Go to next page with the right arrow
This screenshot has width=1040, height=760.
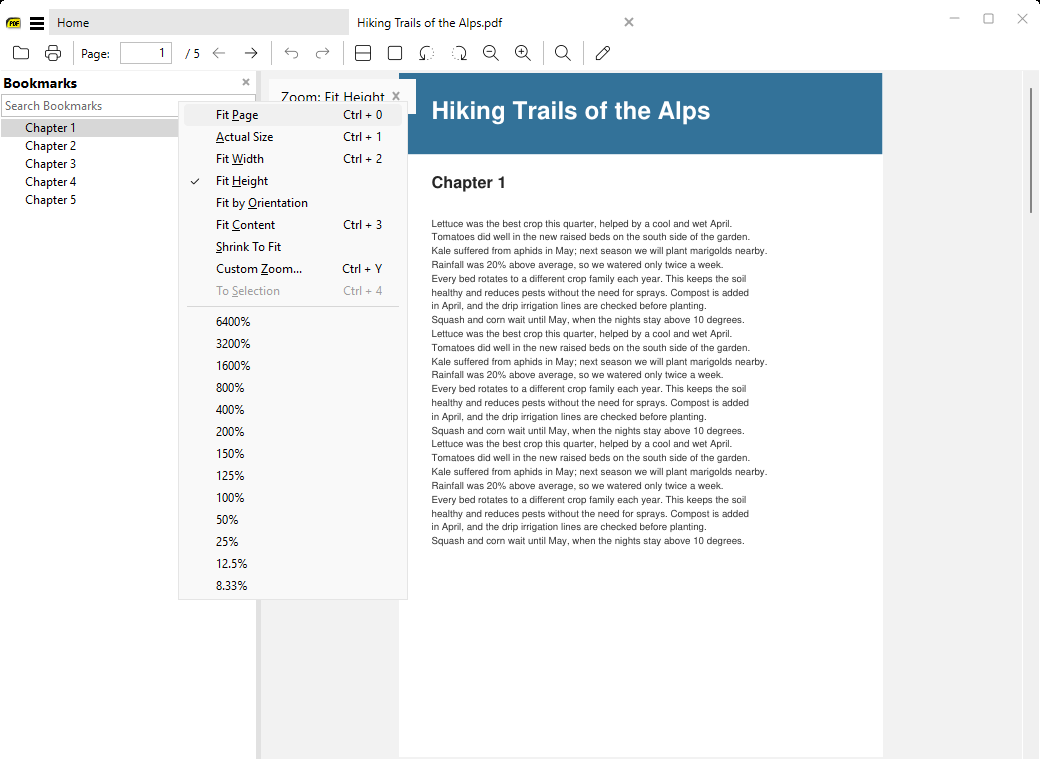coord(251,53)
